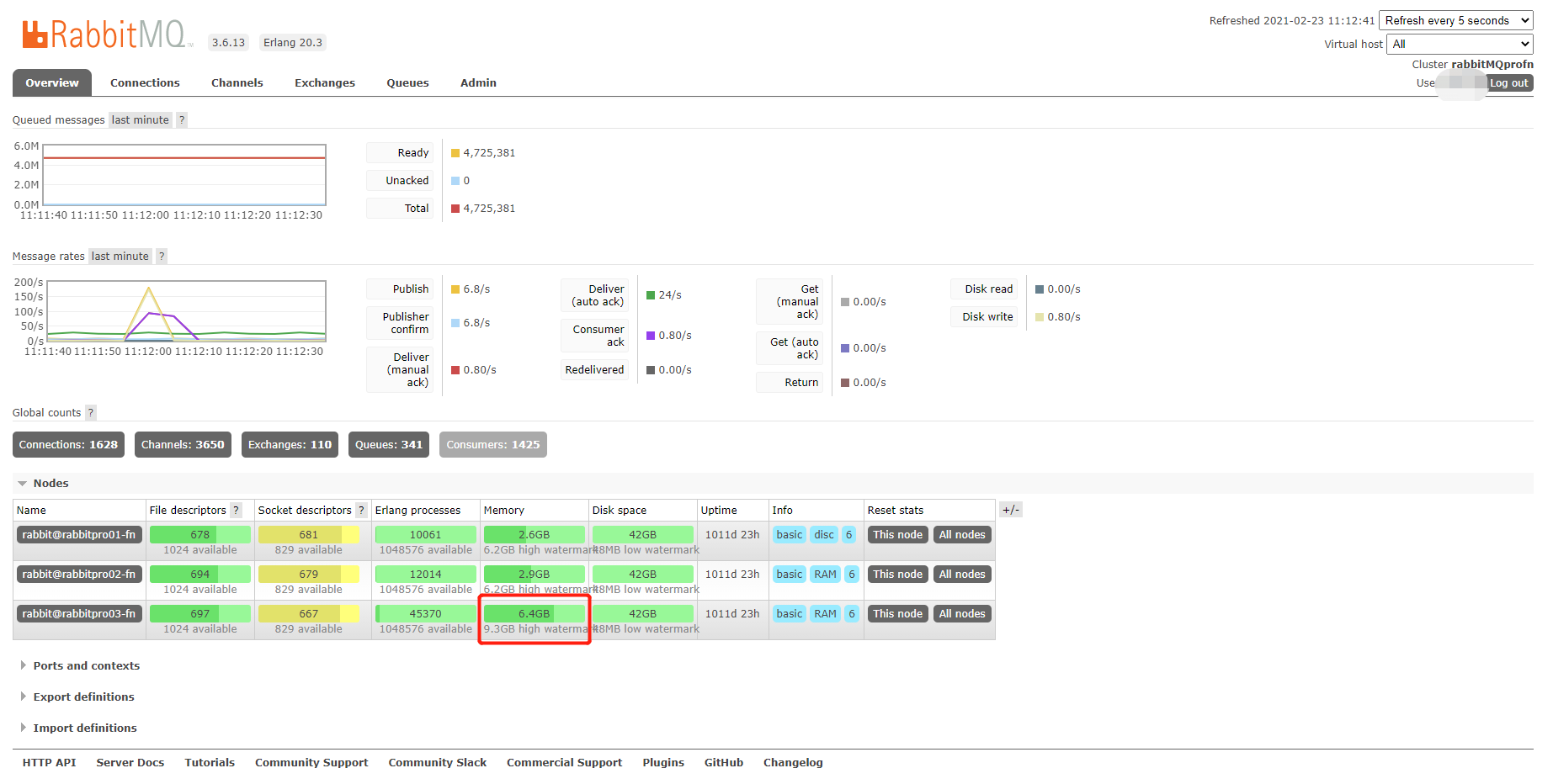Open node rabbit@rabbitpro02-fn

point(79,575)
